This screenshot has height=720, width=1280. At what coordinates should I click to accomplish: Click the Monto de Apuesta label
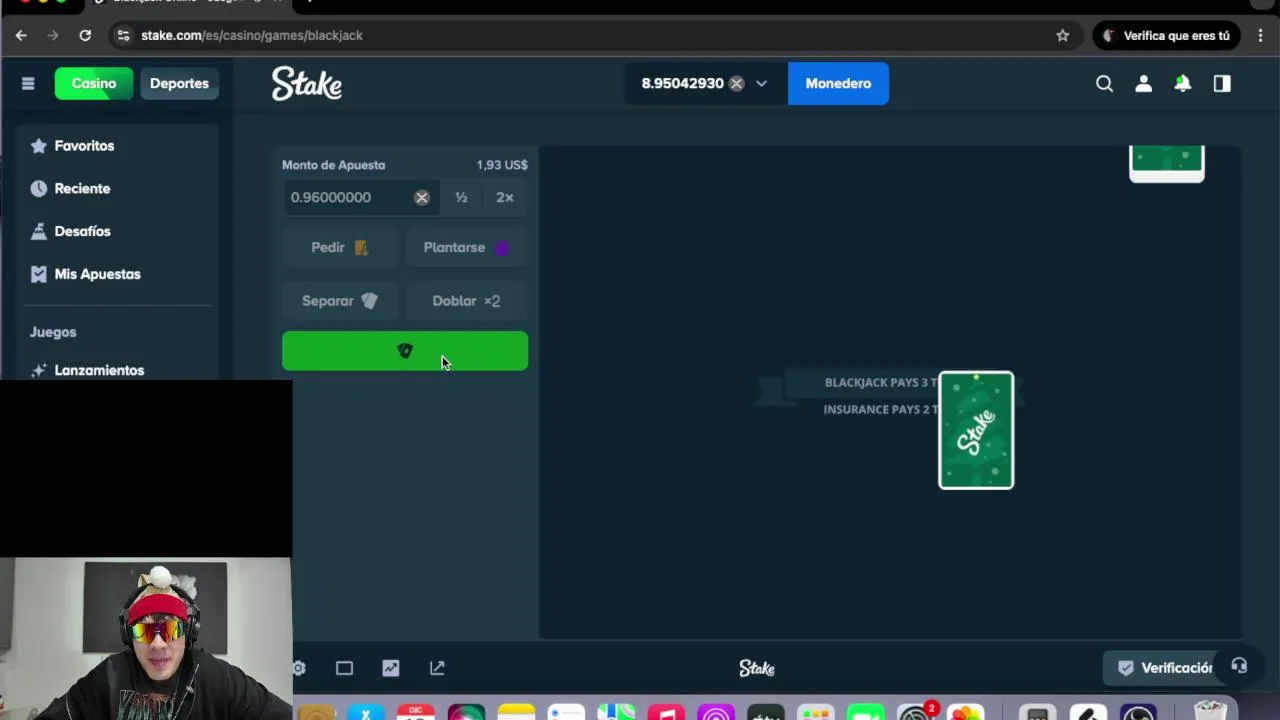coord(333,165)
